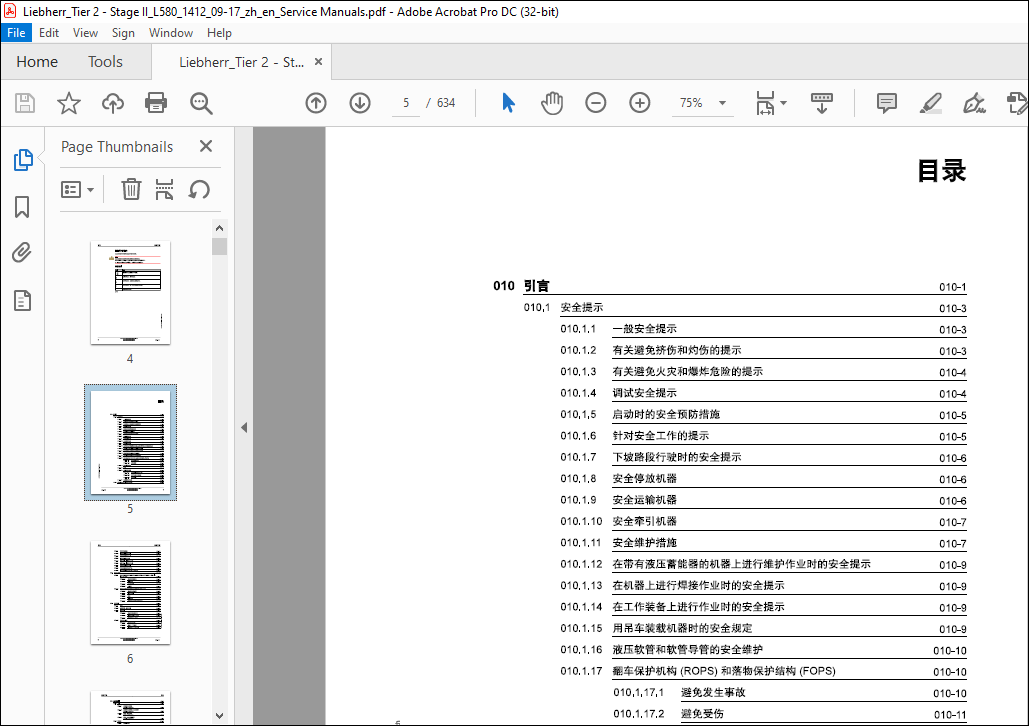
Task: Print the document with printer icon
Action: [156, 103]
